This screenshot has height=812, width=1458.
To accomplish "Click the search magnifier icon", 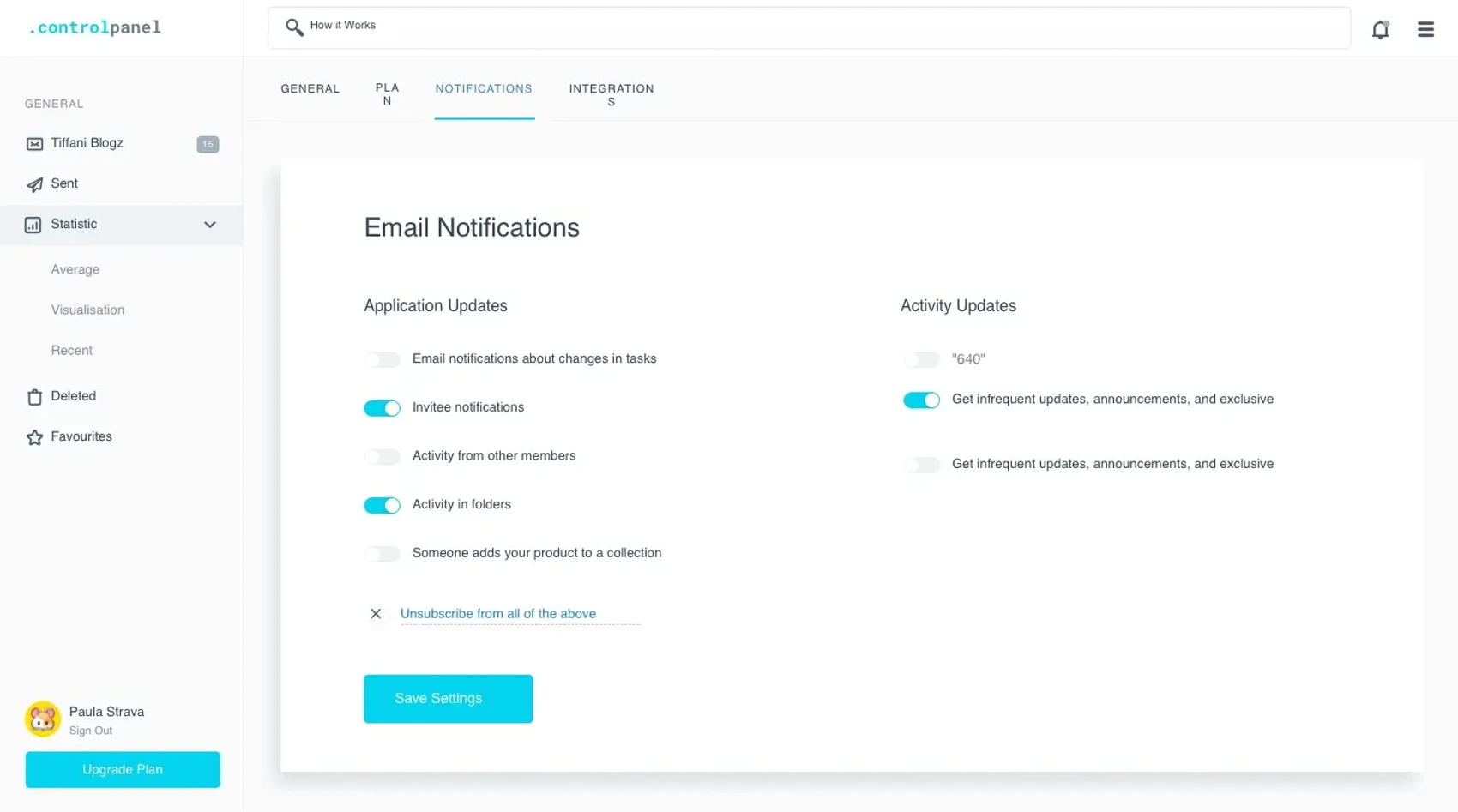I will click(x=294, y=27).
